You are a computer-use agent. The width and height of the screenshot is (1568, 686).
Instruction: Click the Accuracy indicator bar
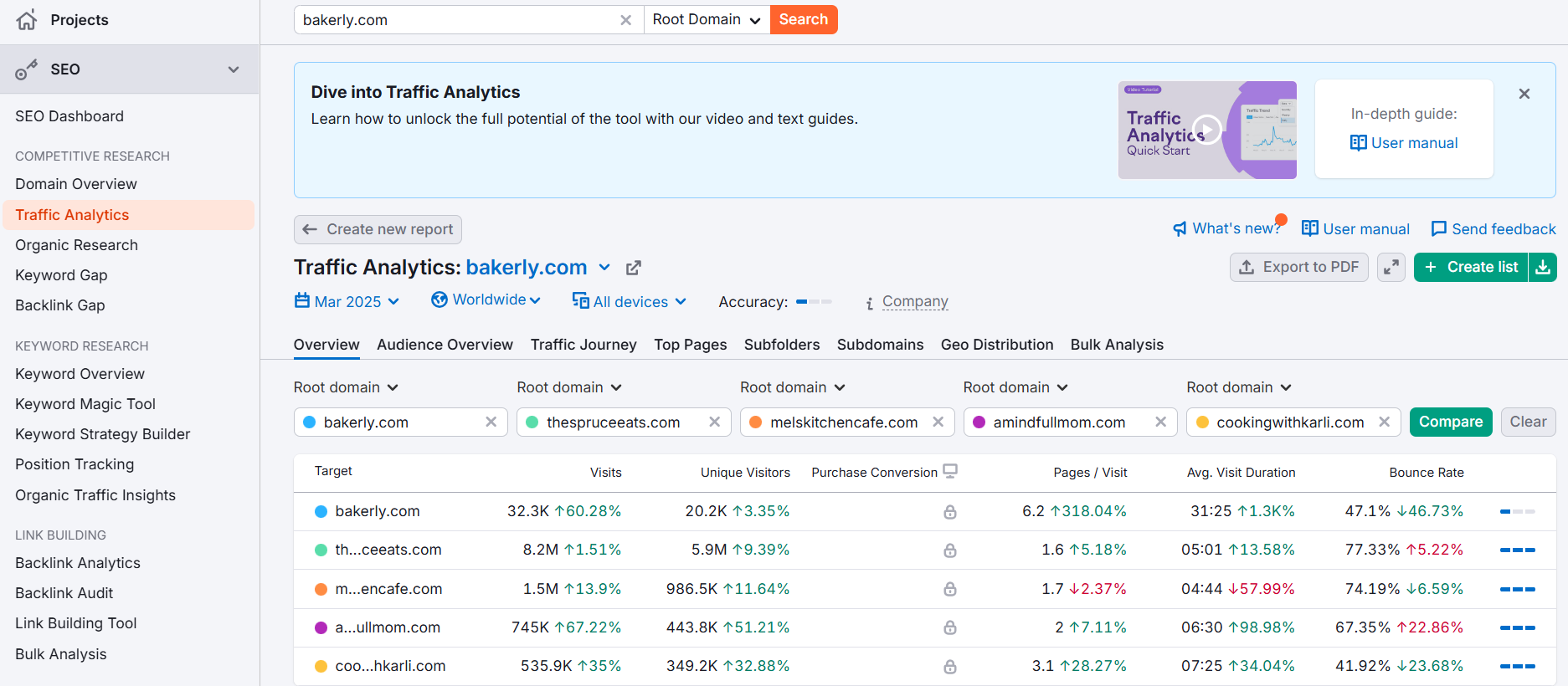pos(814,301)
